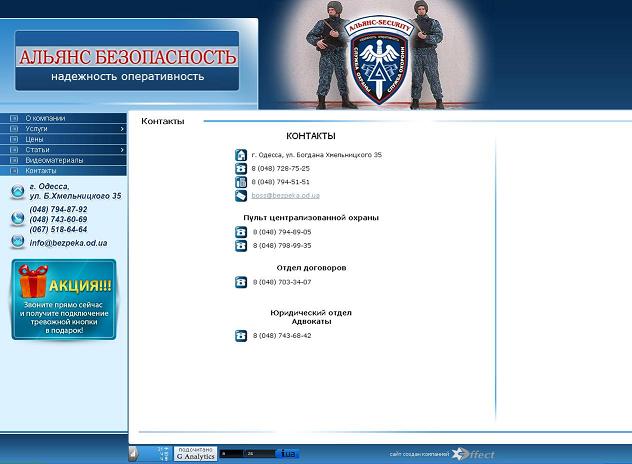Click phone icon beside 8 (048) 728-75-25
The height and width of the screenshot is (464, 632).
[241, 169]
